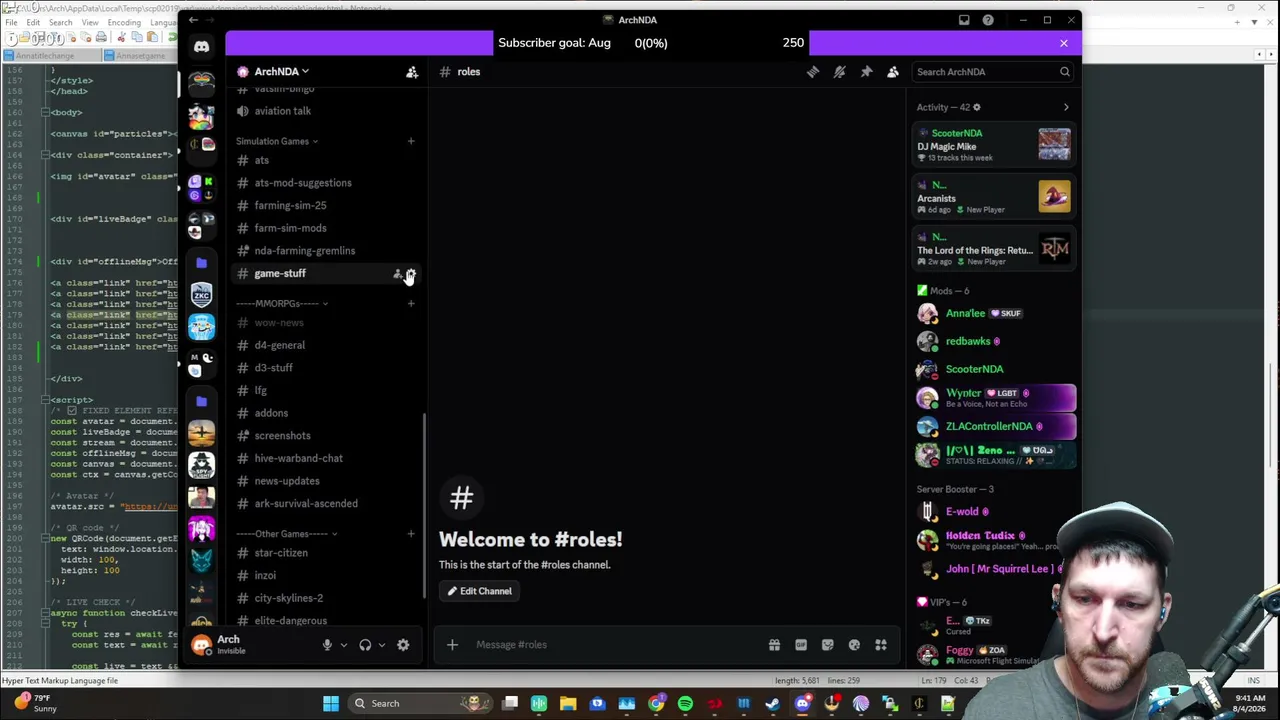Open the Encoding menu in Notepad++
Viewport: 1280px width, 720px height.
coord(124,22)
